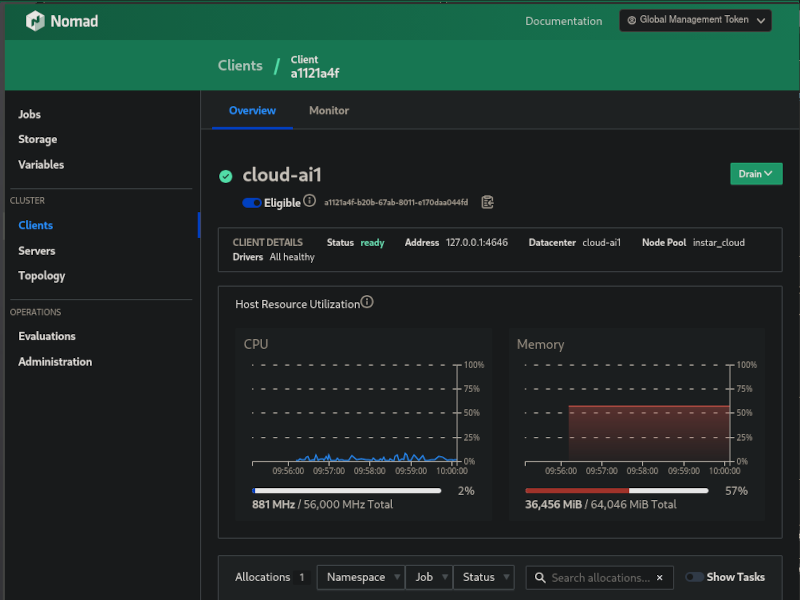Click the Client a1121a4f breadcrumb
Image resolution: width=800 pixels, height=600 pixels.
tap(315, 67)
